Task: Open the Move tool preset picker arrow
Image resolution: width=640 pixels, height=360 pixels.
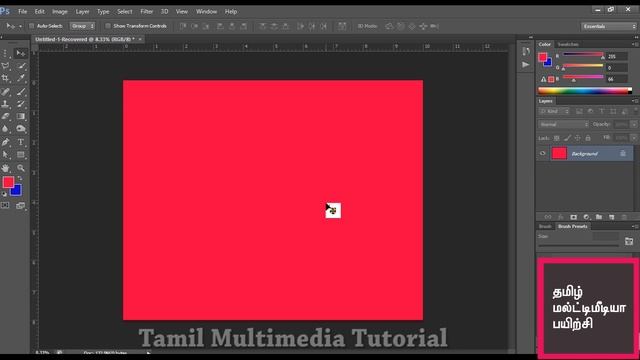Action: 20,27
